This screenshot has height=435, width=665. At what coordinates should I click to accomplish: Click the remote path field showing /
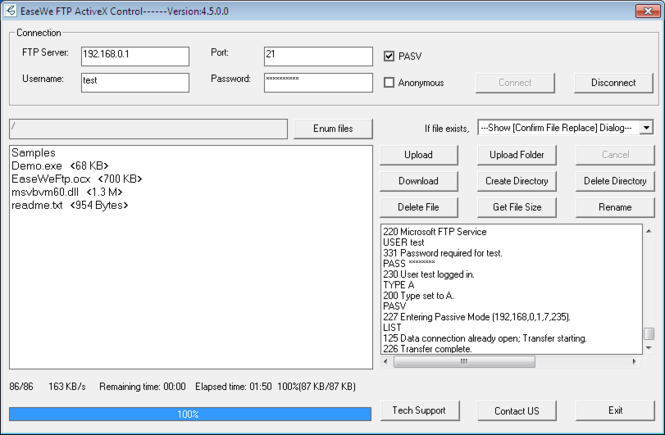click(x=148, y=129)
